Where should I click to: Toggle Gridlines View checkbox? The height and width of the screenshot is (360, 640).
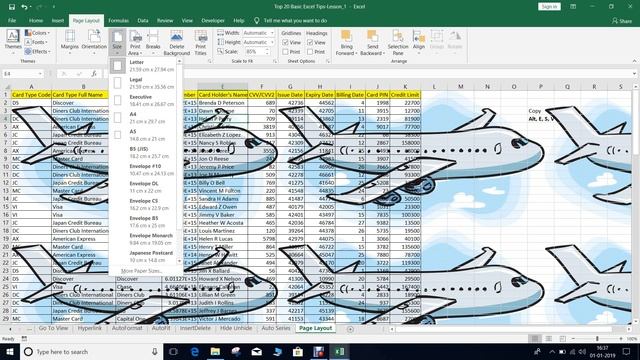285,42
